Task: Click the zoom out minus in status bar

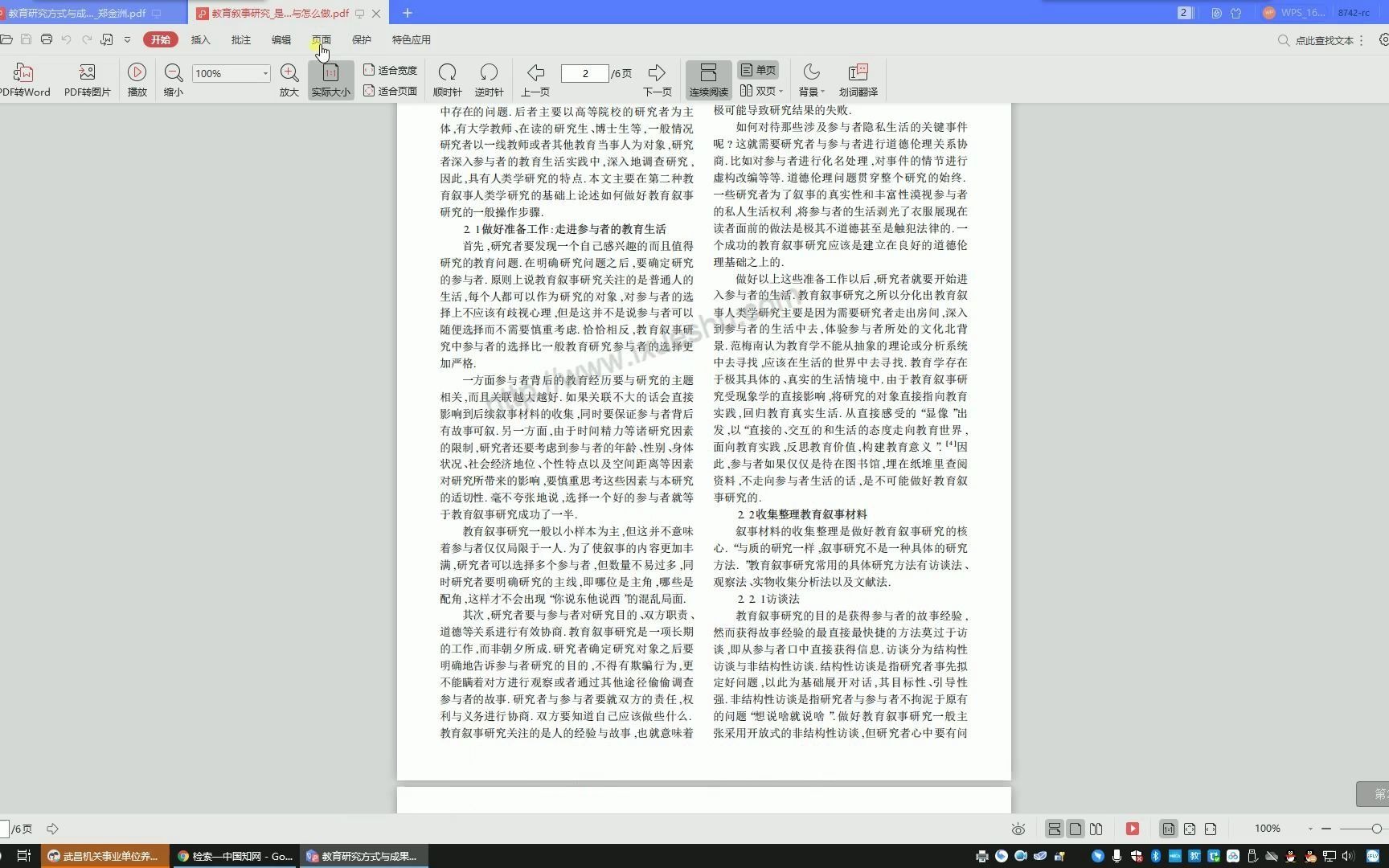Action: tap(1326, 829)
